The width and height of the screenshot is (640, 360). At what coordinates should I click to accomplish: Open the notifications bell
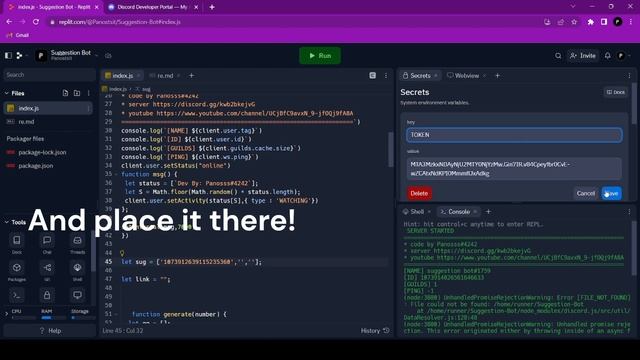pos(607,56)
